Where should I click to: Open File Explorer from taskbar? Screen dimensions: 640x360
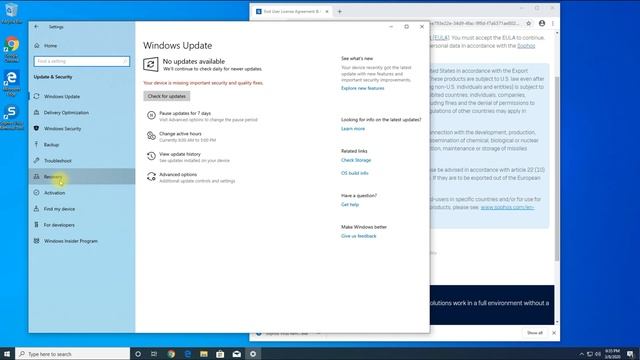[204, 354]
